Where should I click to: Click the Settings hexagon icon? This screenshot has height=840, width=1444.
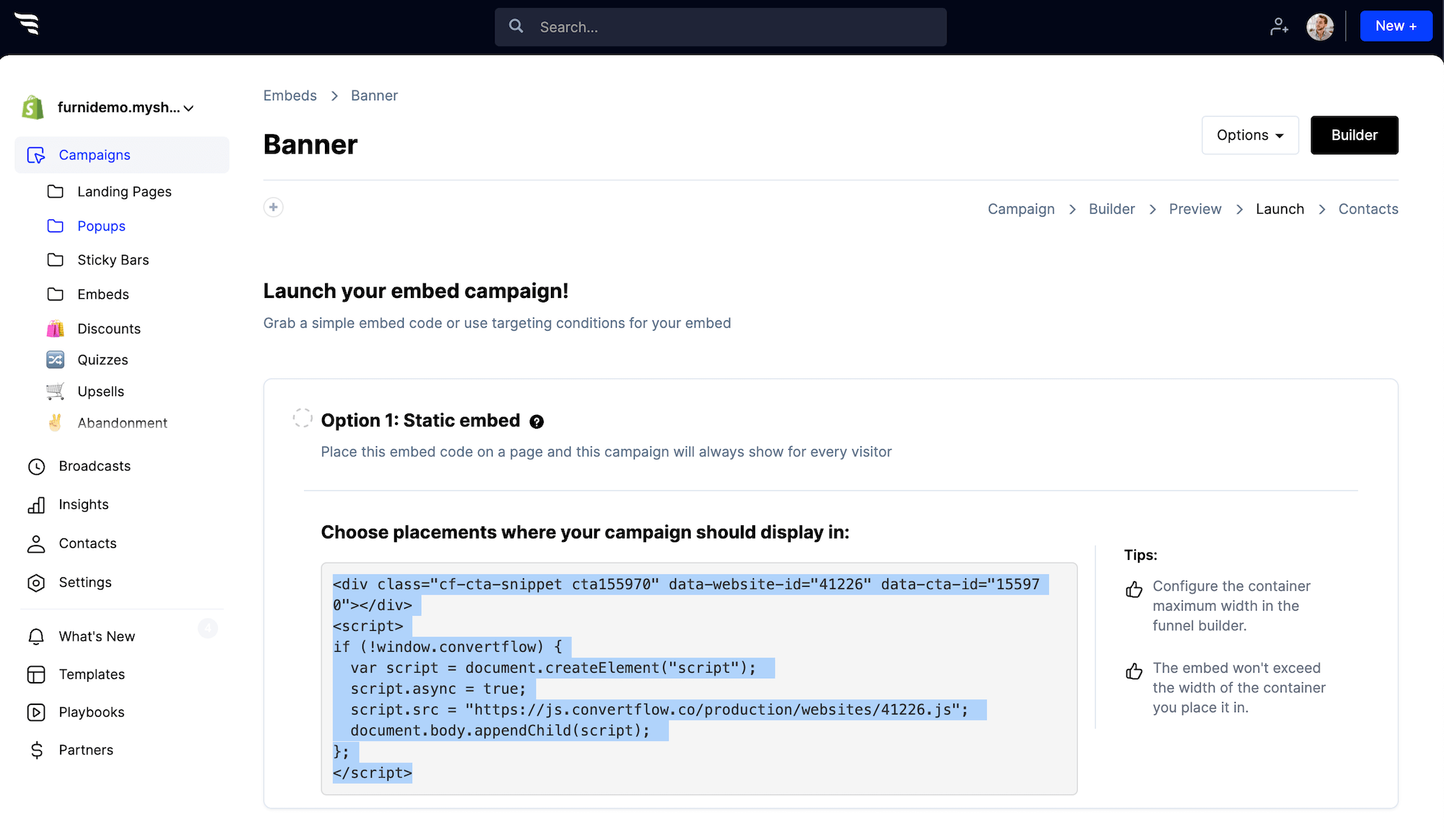(36, 583)
